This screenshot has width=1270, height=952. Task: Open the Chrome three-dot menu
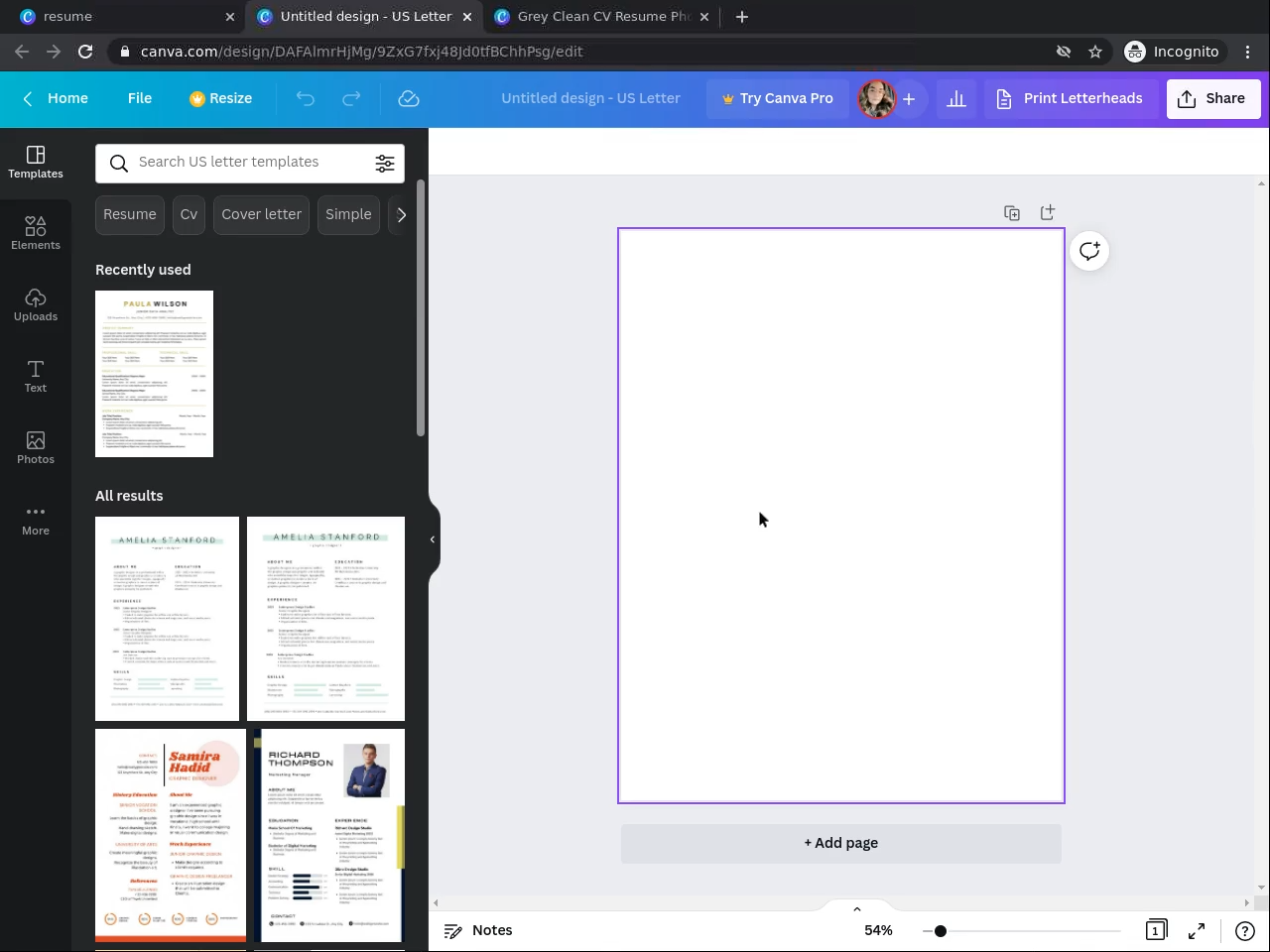pyautogui.click(x=1248, y=52)
